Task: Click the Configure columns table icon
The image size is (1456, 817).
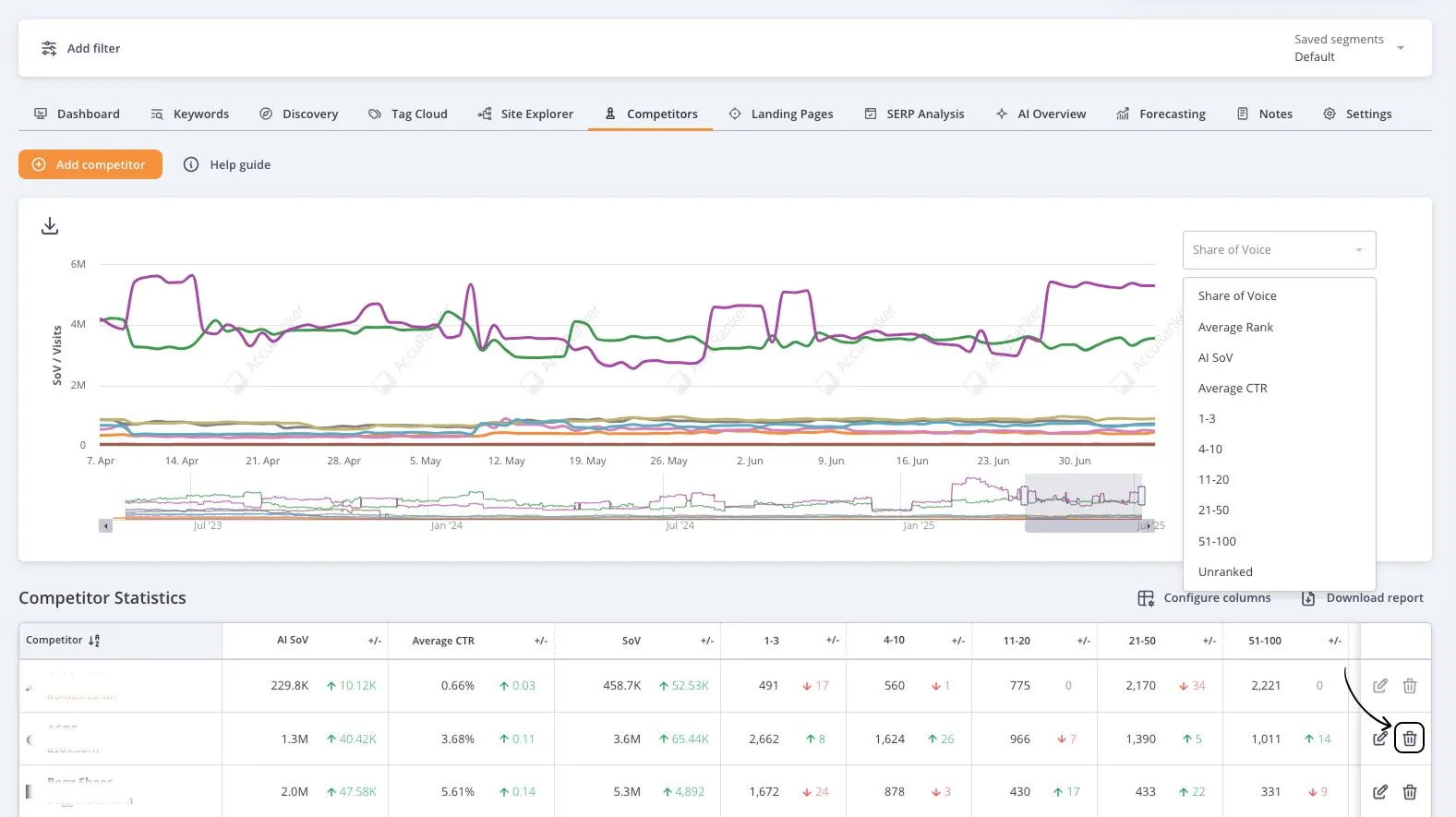Action: (x=1146, y=598)
